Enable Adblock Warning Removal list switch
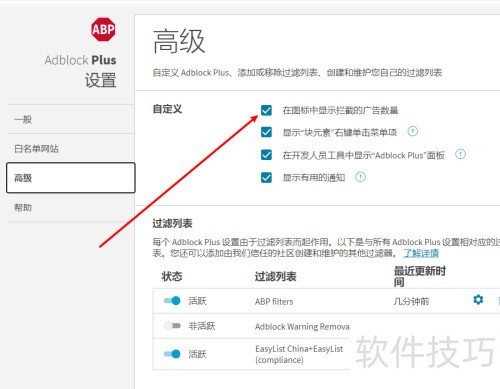Image resolution: width=500 pixels, height=389 pixels. [172, 325]
